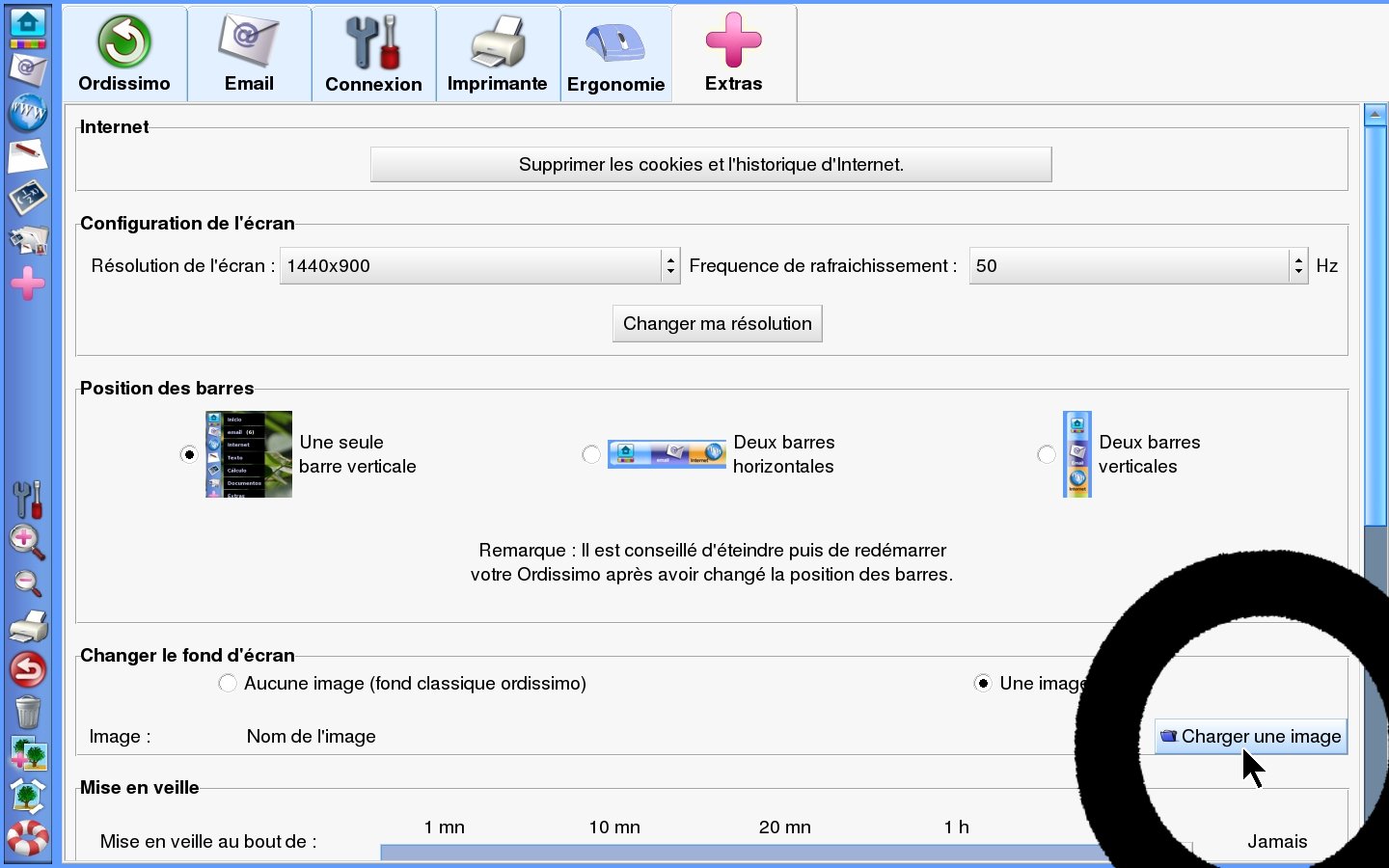
Task: Click the pink plus Extras sidebar icon
Action: tap(27, 283)
